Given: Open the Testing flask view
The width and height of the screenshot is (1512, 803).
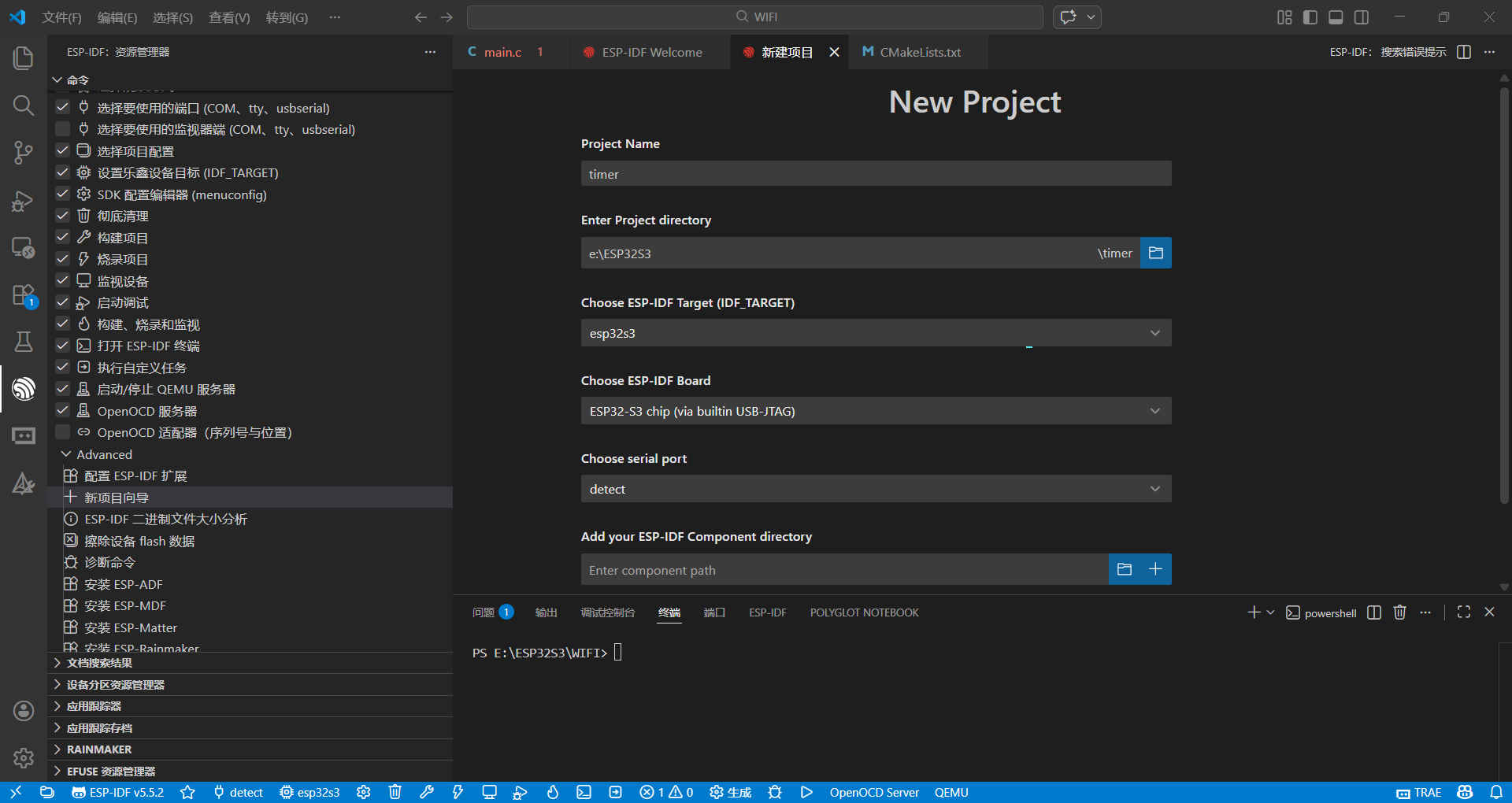Looking at the screenshot, I should click(x=24, y=341).
